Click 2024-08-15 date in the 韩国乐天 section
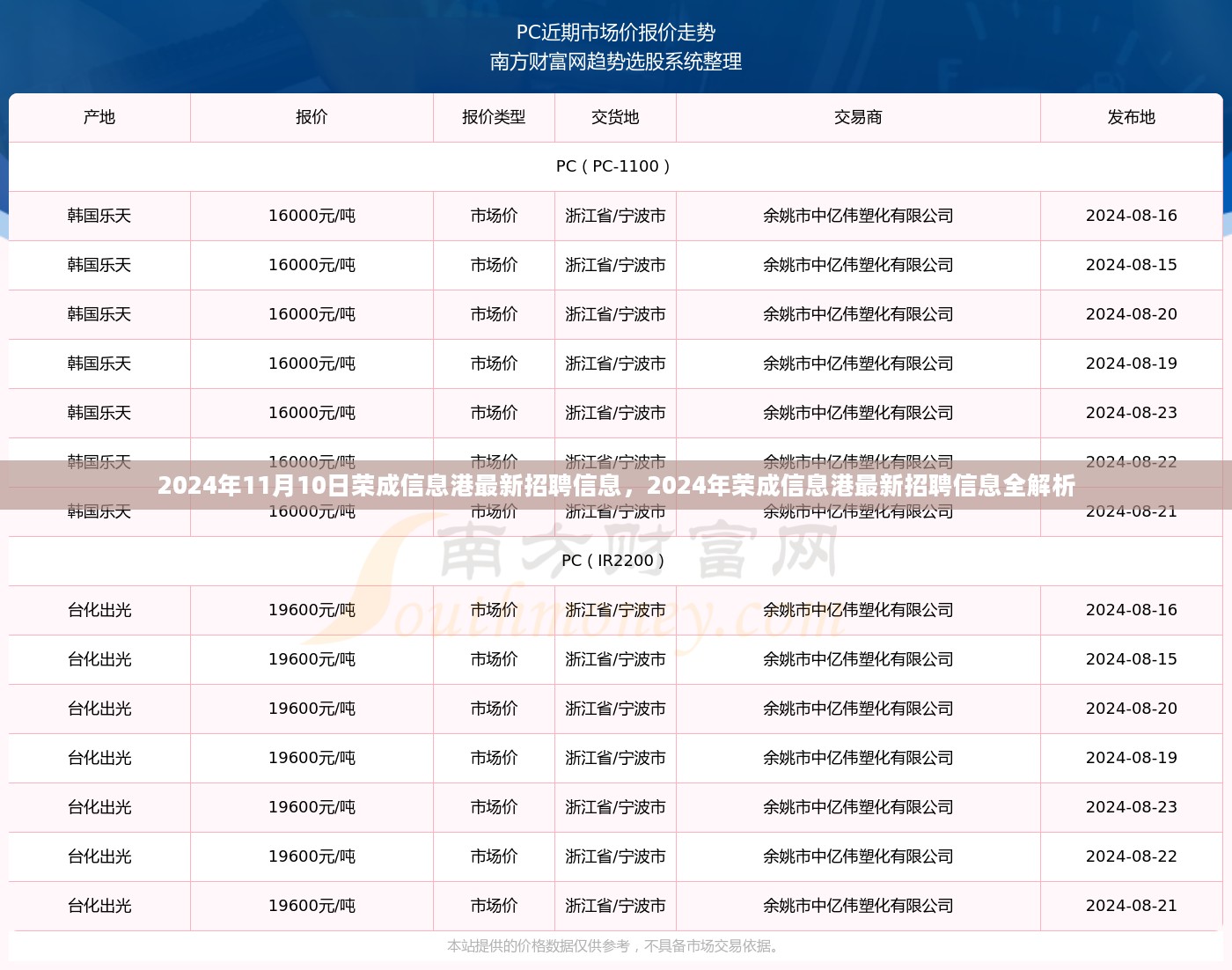This screenshot has height=970, width=1232. 1131,265
